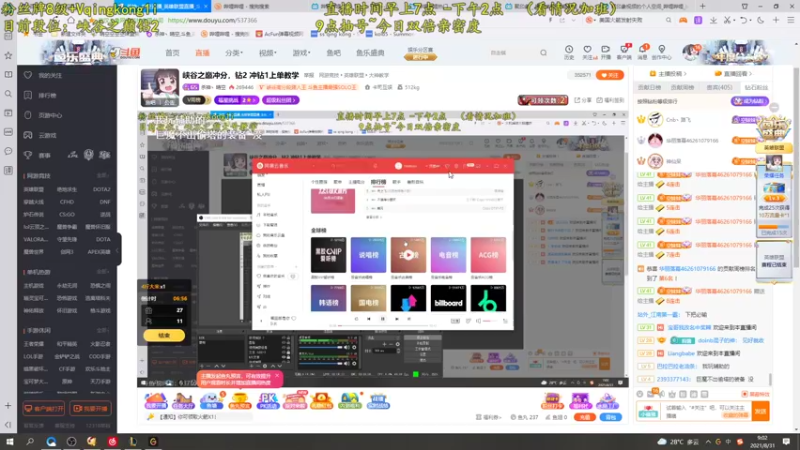Click the purple 超级粉丝团 button
800x450 pixels.
tap(281, 100)
